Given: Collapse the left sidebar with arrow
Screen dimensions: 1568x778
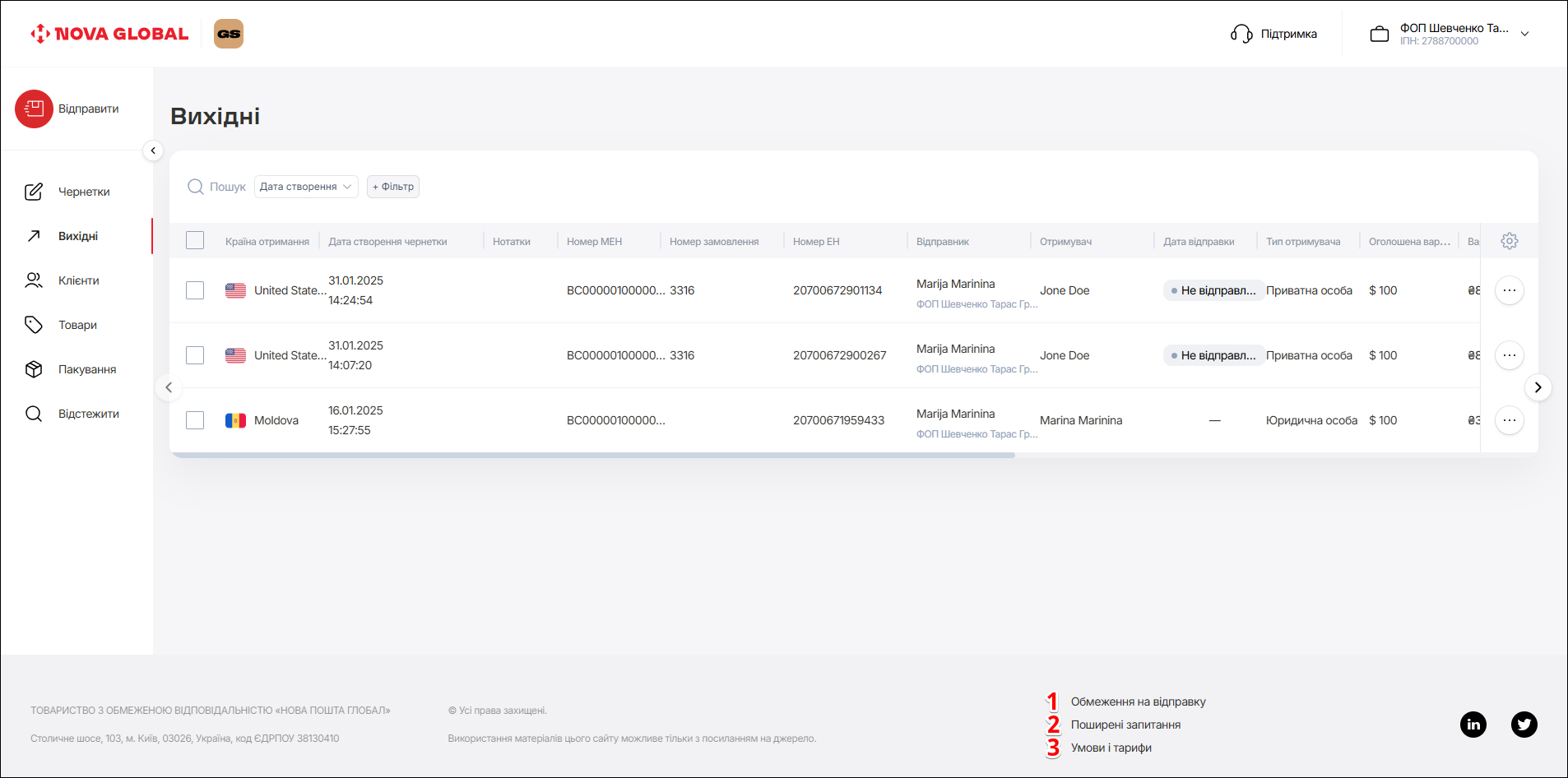Looking at the screenshot, I should [x=153, y=151].
